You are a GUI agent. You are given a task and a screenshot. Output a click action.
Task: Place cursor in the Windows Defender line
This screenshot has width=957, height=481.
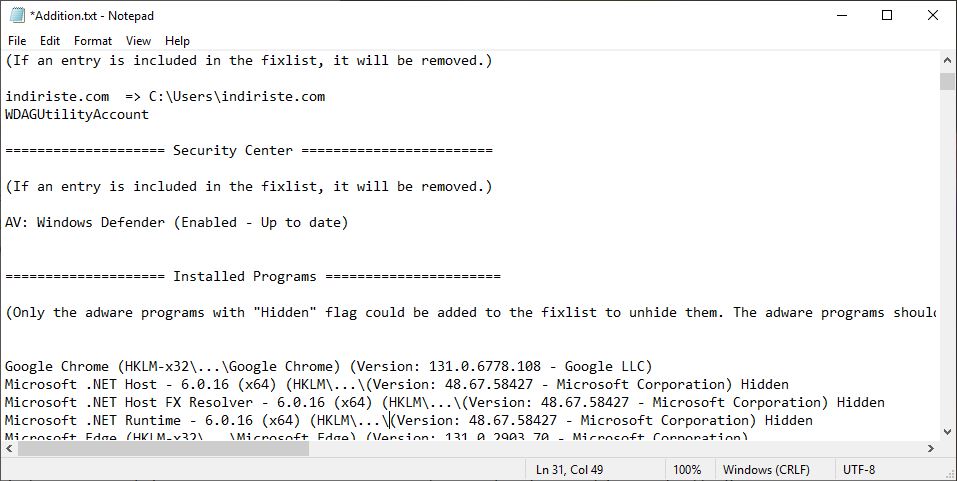click(x=176, y=222)
